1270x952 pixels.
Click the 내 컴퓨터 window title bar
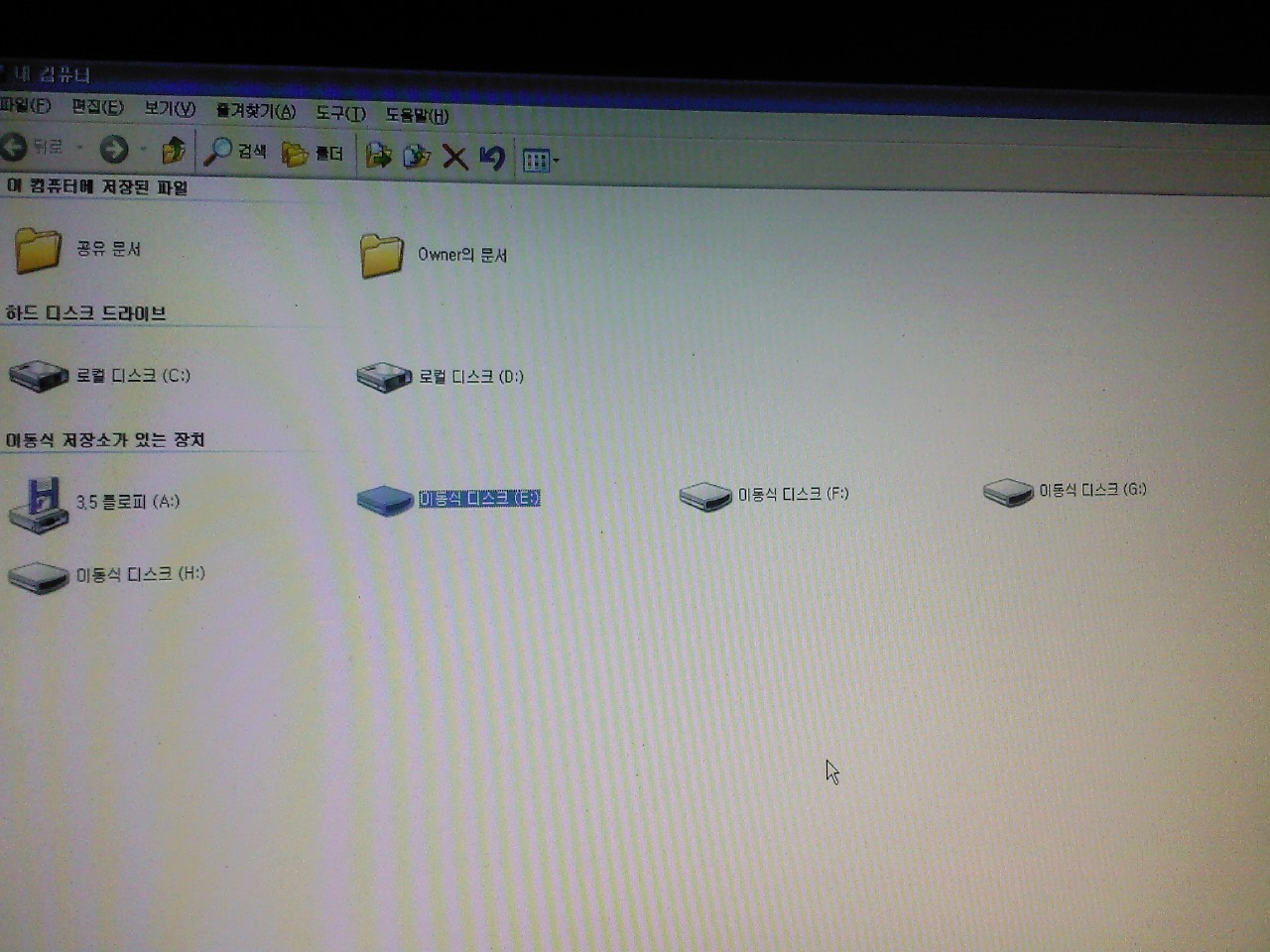pyautogui.click(x=635, y=94)
